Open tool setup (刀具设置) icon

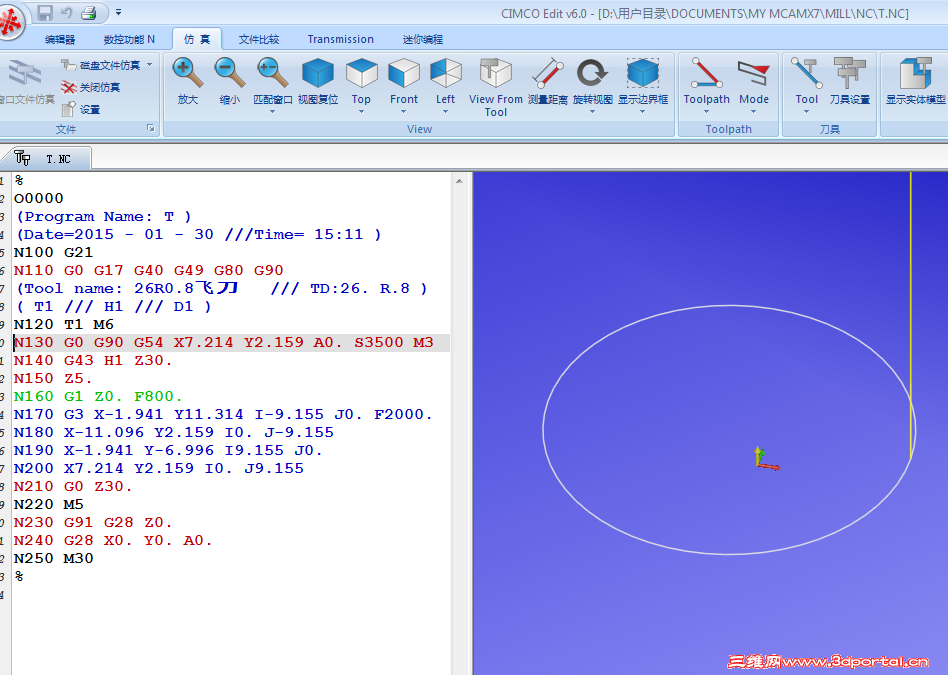[849, 73]
